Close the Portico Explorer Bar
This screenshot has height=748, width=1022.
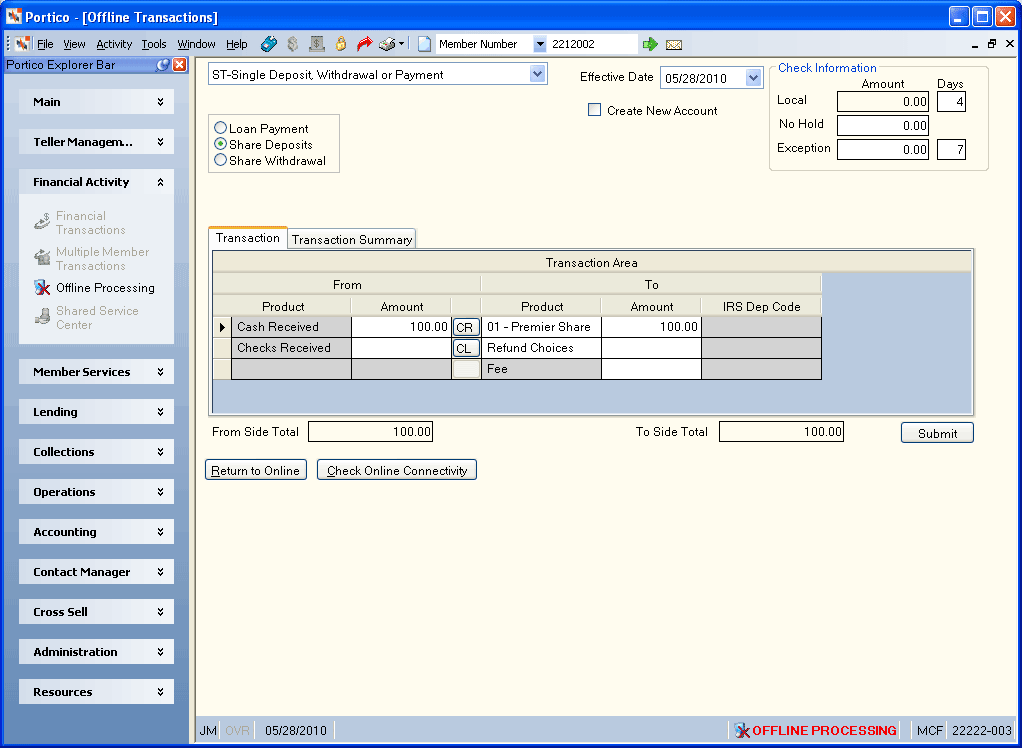pyautogui.click(x=179, y=65)
